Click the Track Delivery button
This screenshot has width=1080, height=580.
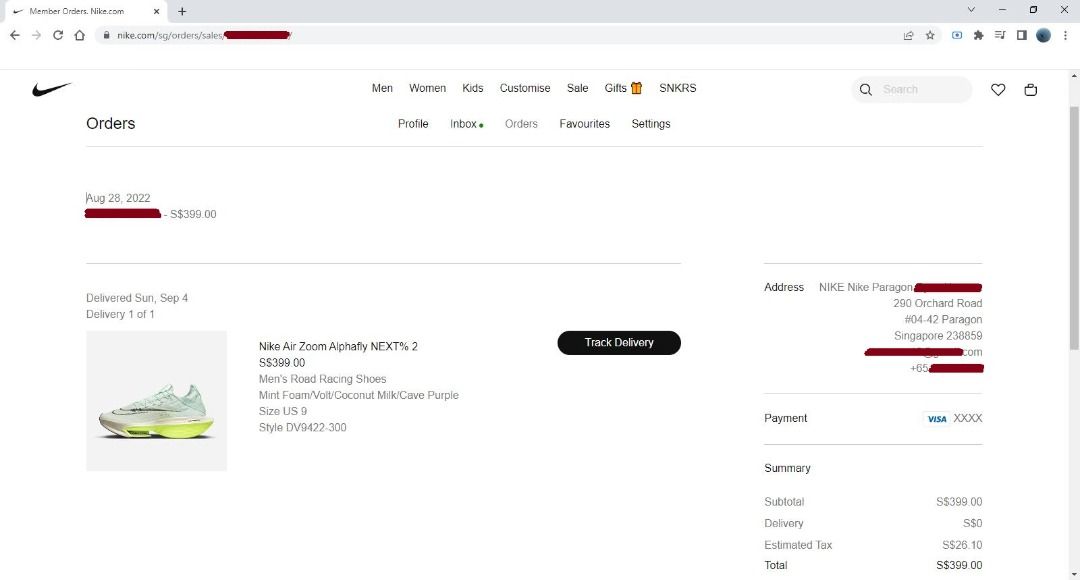point(619,342)
